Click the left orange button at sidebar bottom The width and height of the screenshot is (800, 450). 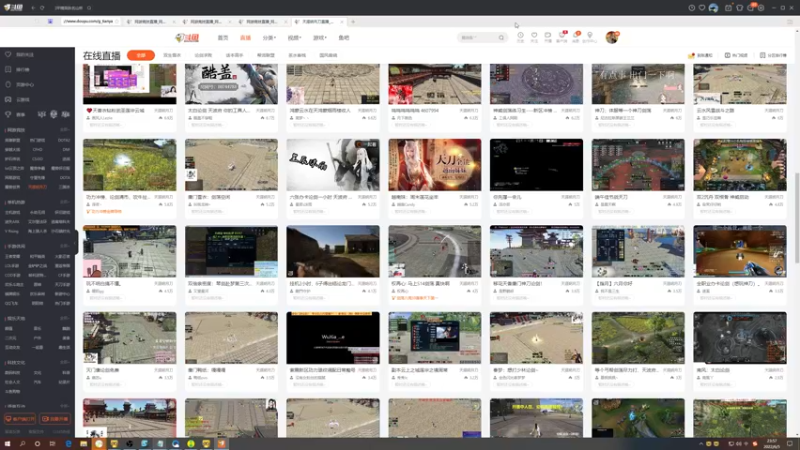20,419
